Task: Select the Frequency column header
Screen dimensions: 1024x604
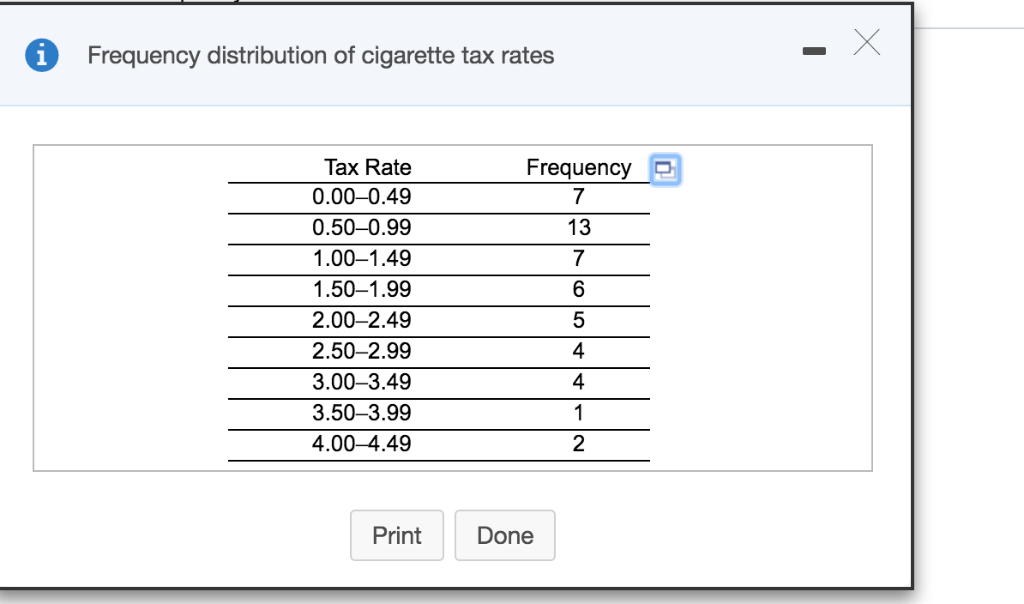Action: [579, 167]
